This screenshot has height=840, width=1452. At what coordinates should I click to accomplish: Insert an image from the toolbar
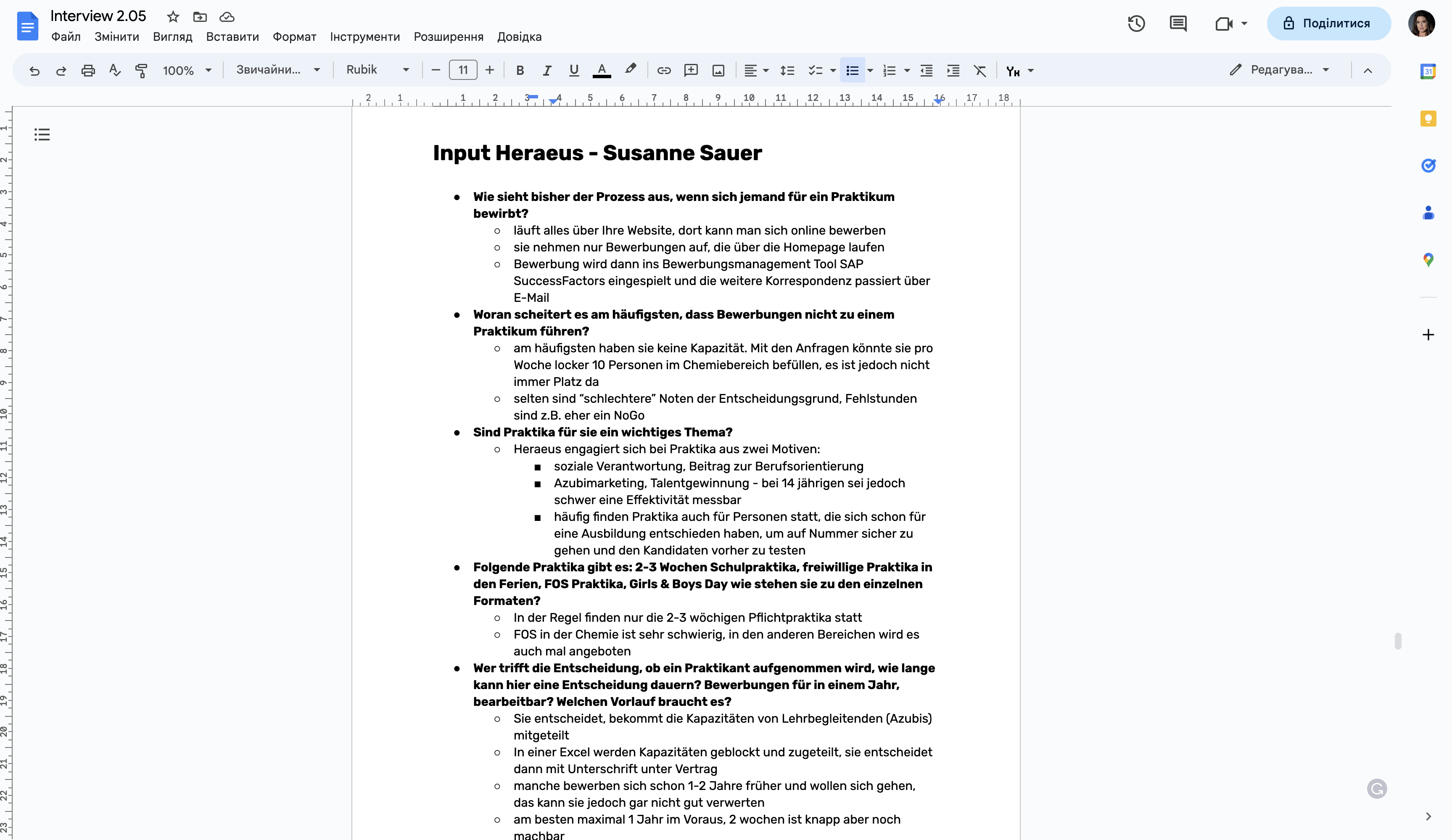pos(718,70)
